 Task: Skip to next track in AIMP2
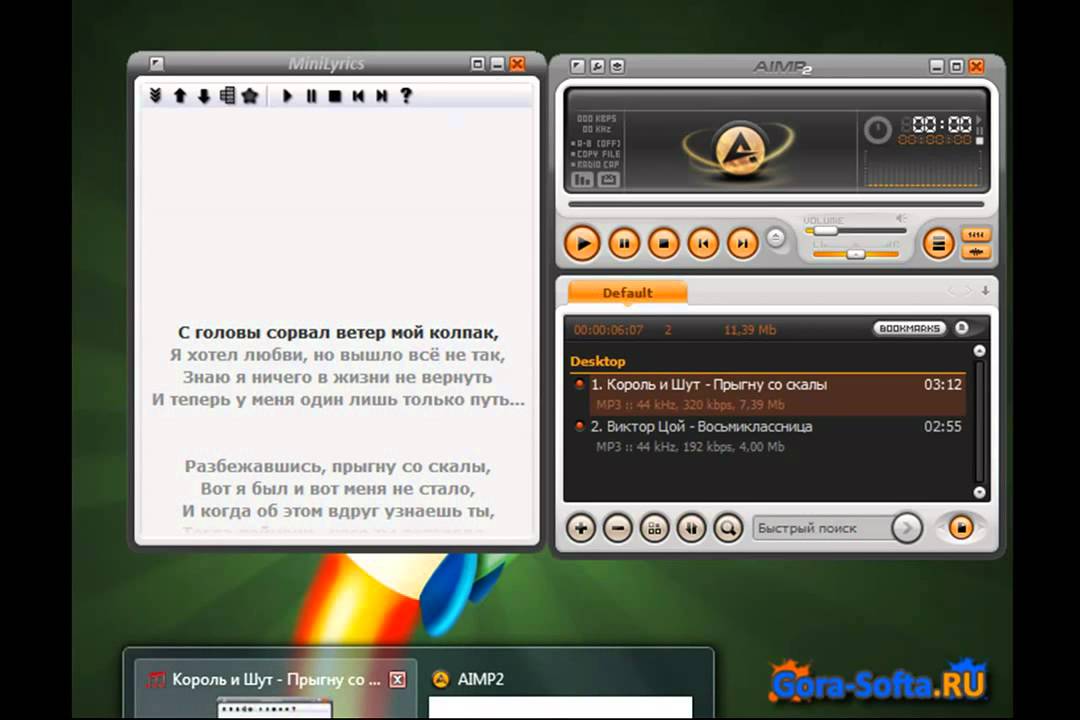742,243
